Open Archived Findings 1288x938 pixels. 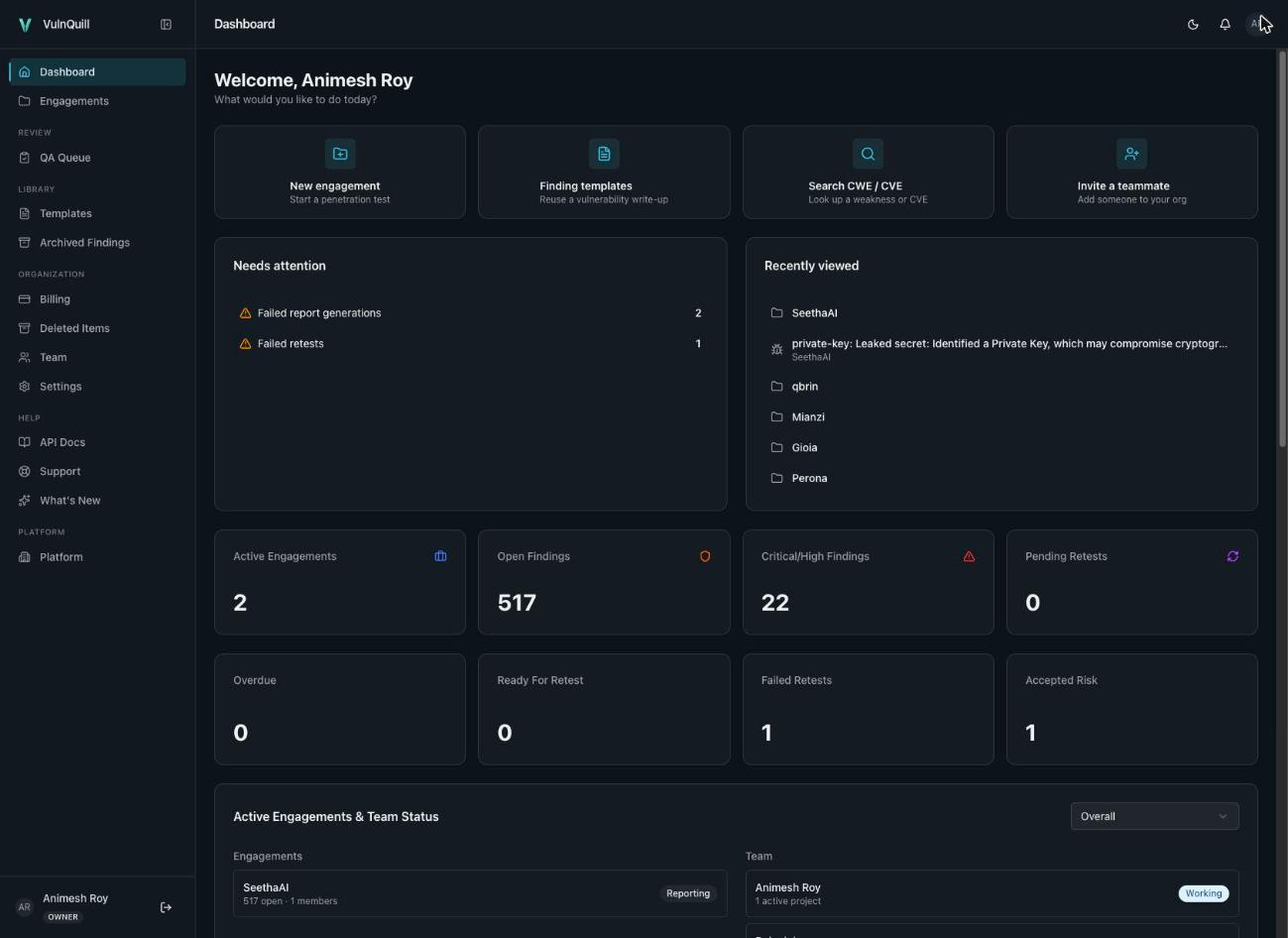pyautogui.click(x=97, y=242)
